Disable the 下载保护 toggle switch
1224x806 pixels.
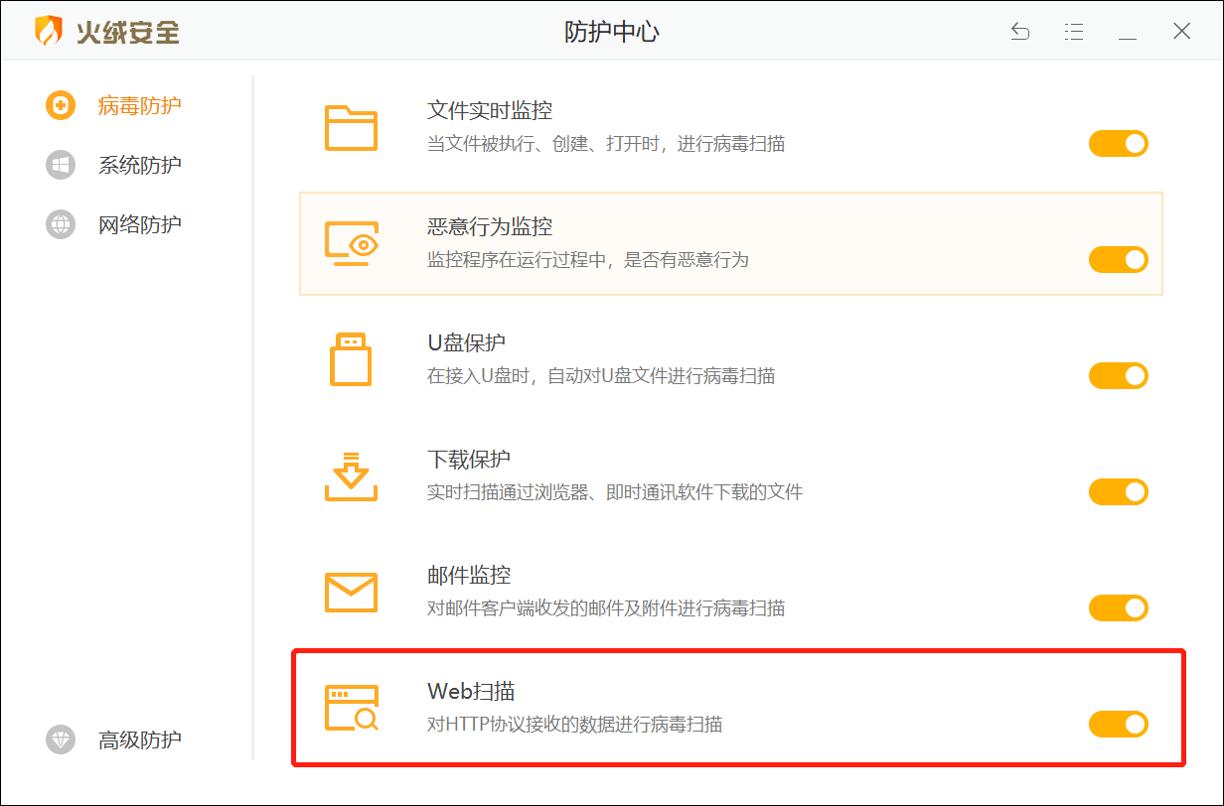1118,492
